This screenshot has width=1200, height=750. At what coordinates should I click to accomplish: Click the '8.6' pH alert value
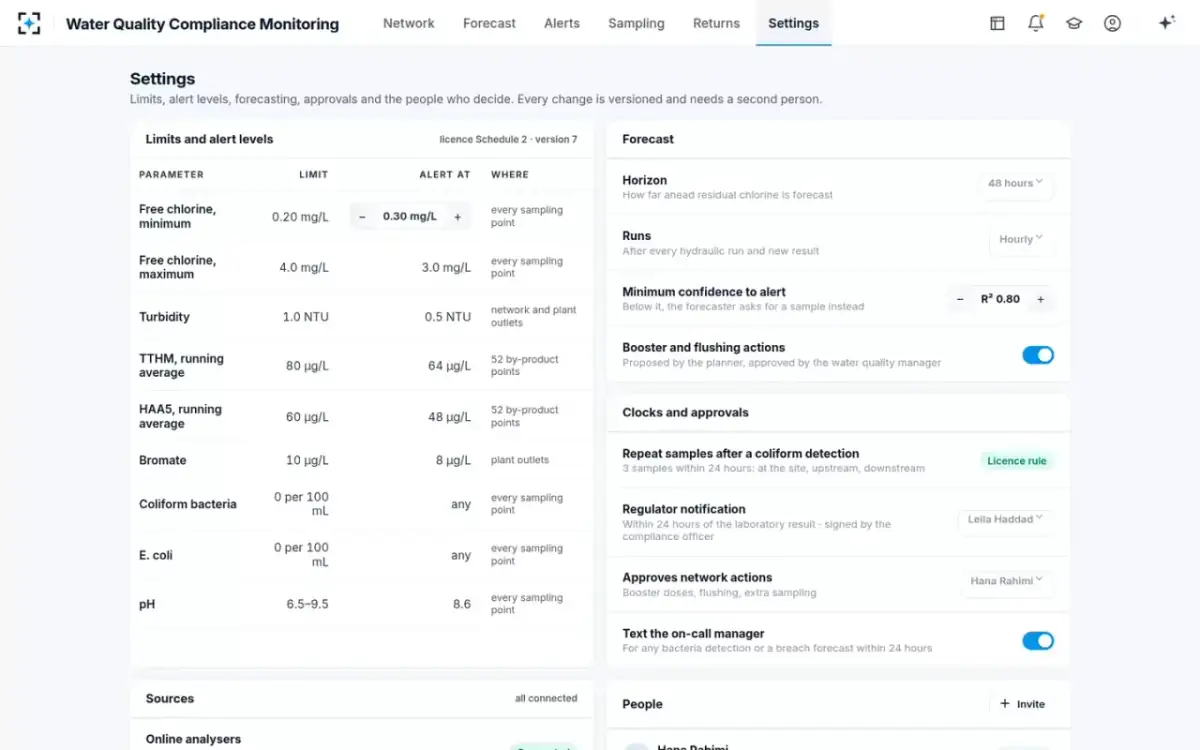[461, 605]
